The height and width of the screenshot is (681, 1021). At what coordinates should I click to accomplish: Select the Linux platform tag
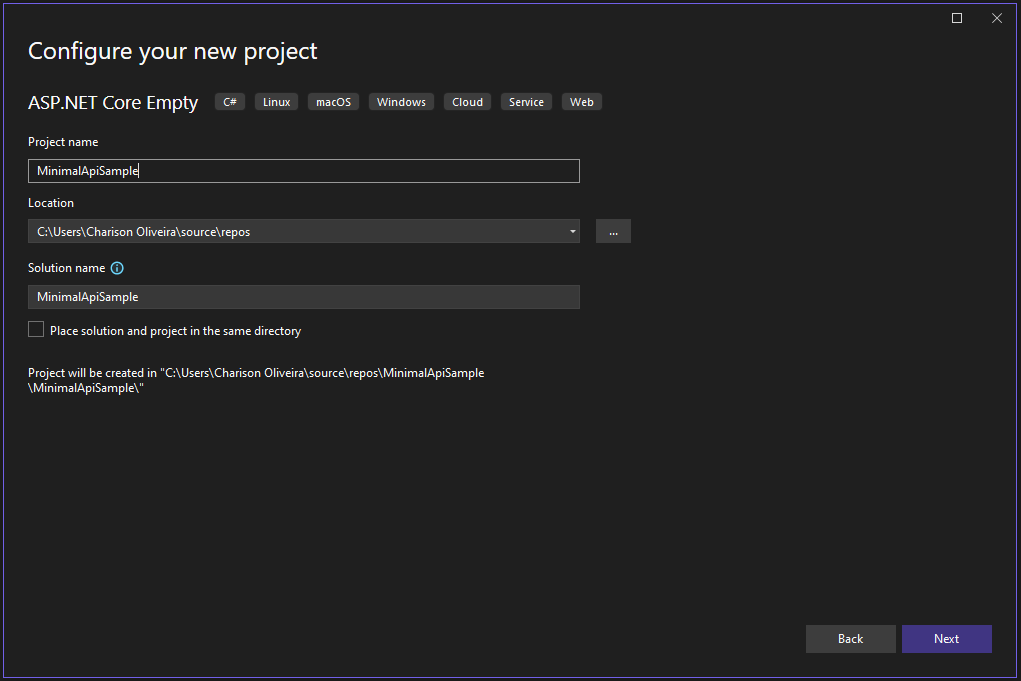pos(276,102)
